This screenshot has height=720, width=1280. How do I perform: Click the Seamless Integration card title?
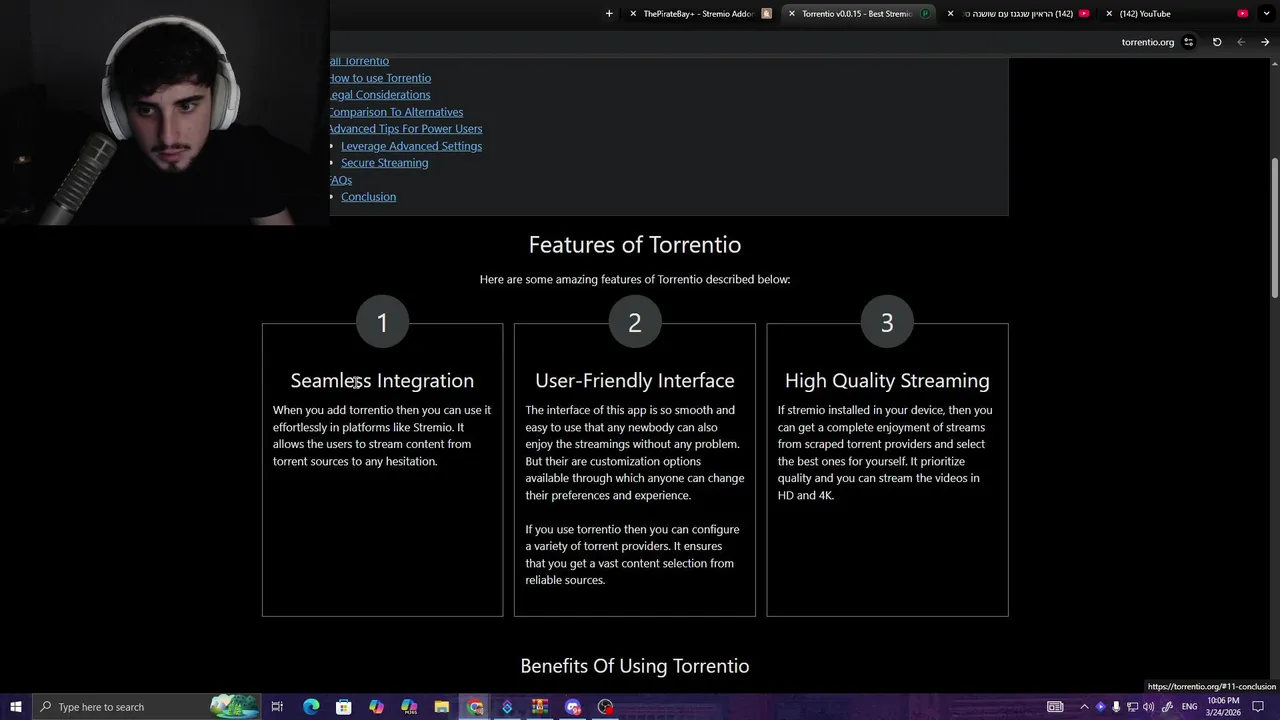click(x=382, y=381)
